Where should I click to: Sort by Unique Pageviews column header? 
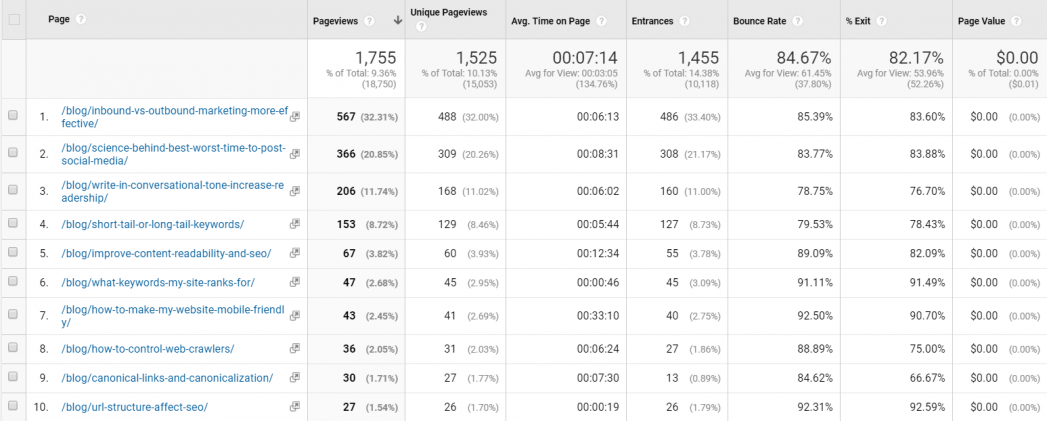coord(449,13)
